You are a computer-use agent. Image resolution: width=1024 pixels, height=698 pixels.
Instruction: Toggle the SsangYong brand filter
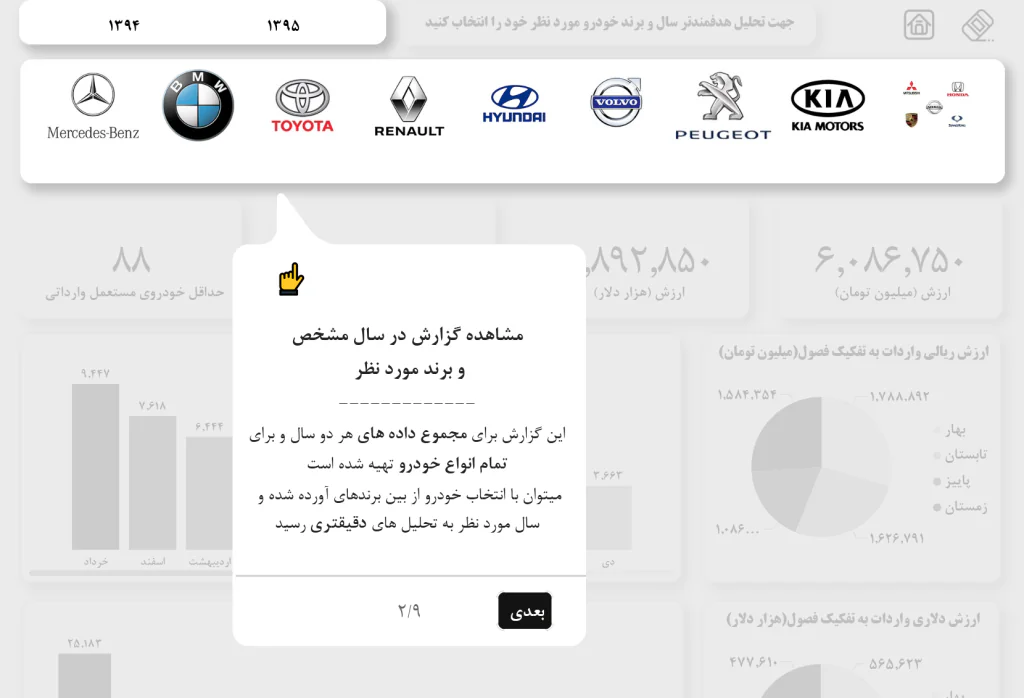pyautogui.click(x=955, y=119)
